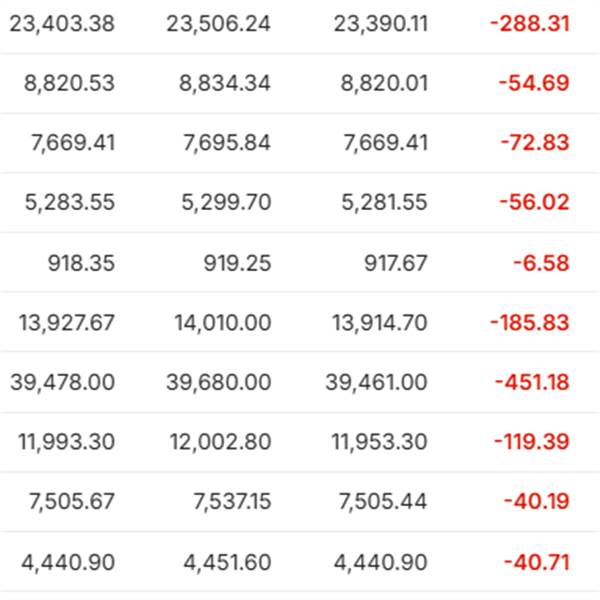Viewport: 600px width, 600px height.
Task: Click the -288.31 change value
Action: pos(530,24)
